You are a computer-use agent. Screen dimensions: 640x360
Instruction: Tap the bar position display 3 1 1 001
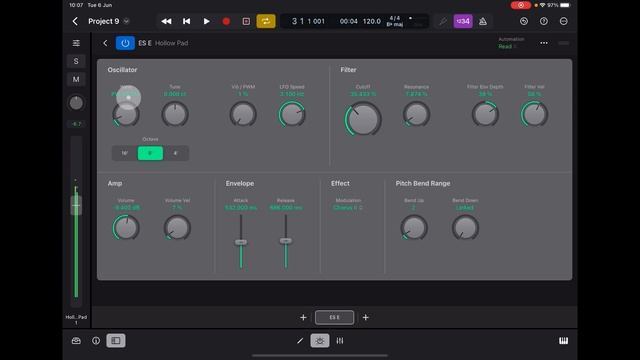tap(308, 21)
